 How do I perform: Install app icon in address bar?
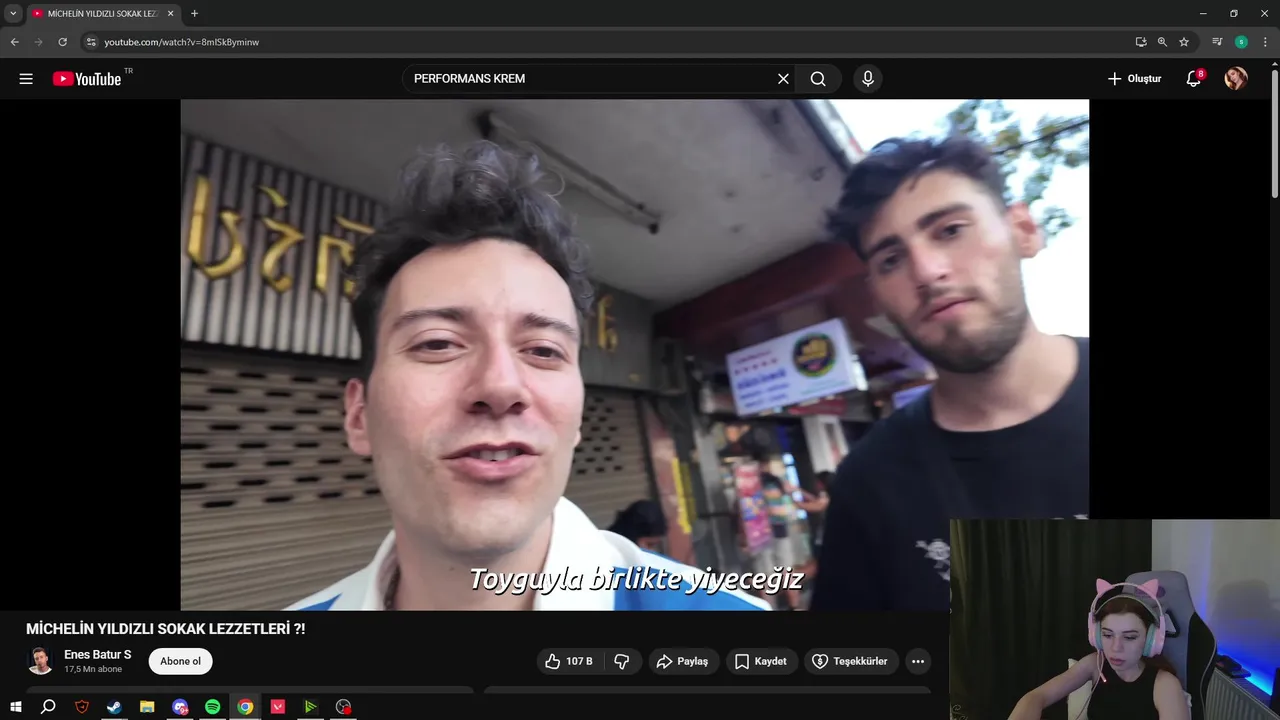(x=1141, y=42)
